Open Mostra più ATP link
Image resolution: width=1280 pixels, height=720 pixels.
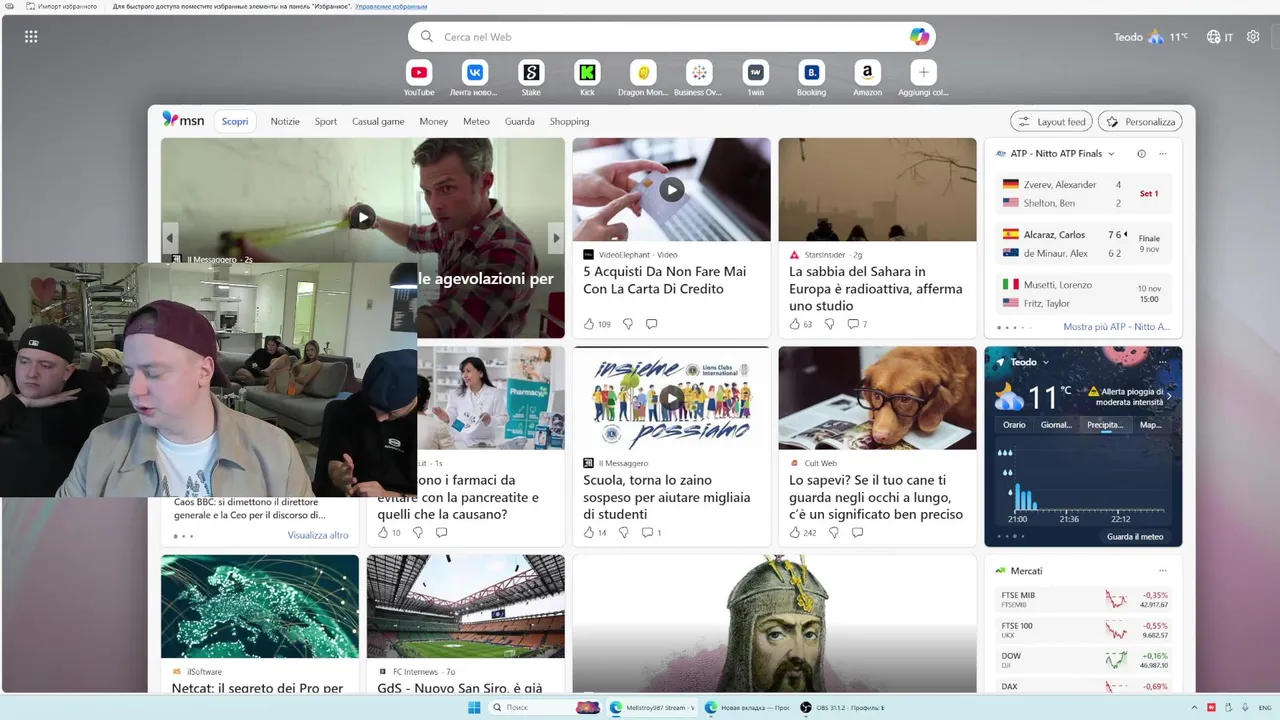[1116, 327]
